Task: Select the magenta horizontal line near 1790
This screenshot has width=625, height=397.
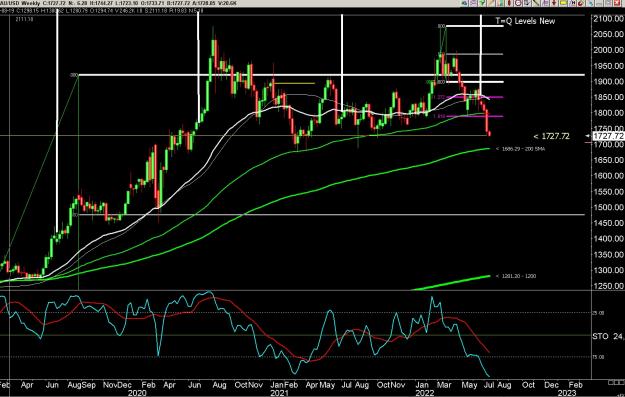Action: click(474, 116)
